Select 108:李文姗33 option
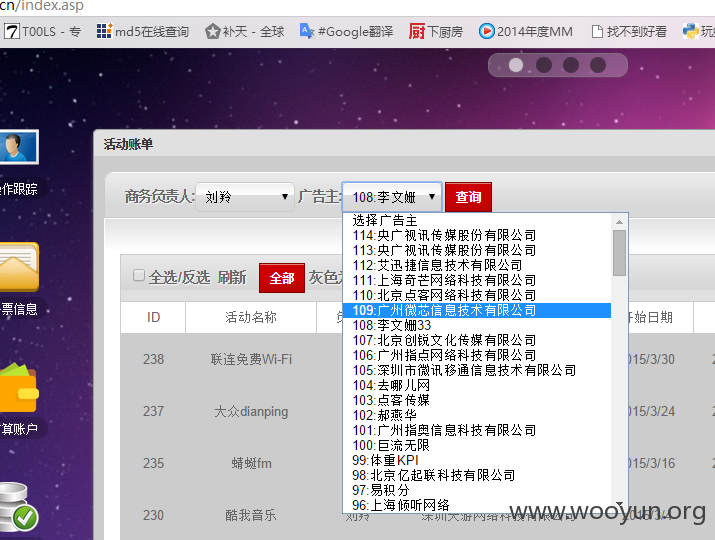Screen dimensions: 715x540 click(x=477, y=325)
